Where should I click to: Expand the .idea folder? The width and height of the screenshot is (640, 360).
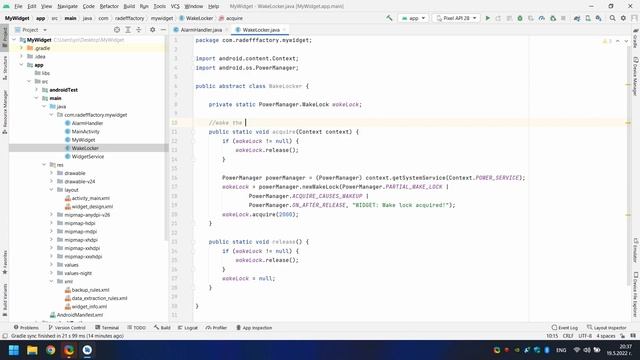pyautogui.click(x=22, y=56)
